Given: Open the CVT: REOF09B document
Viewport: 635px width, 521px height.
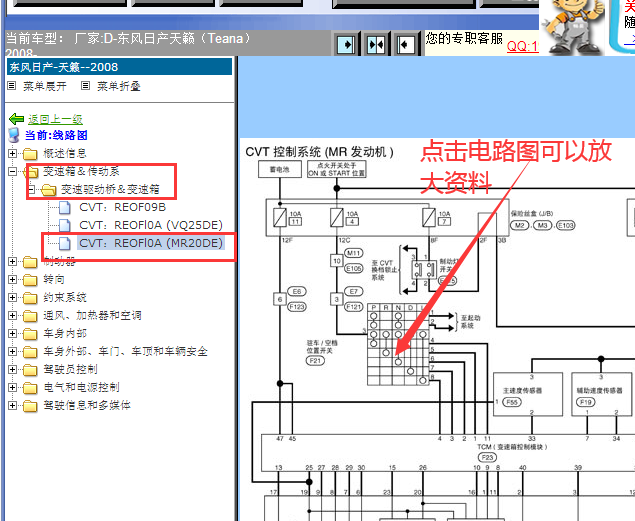Looking at the screenshot, I should [123, 207].
